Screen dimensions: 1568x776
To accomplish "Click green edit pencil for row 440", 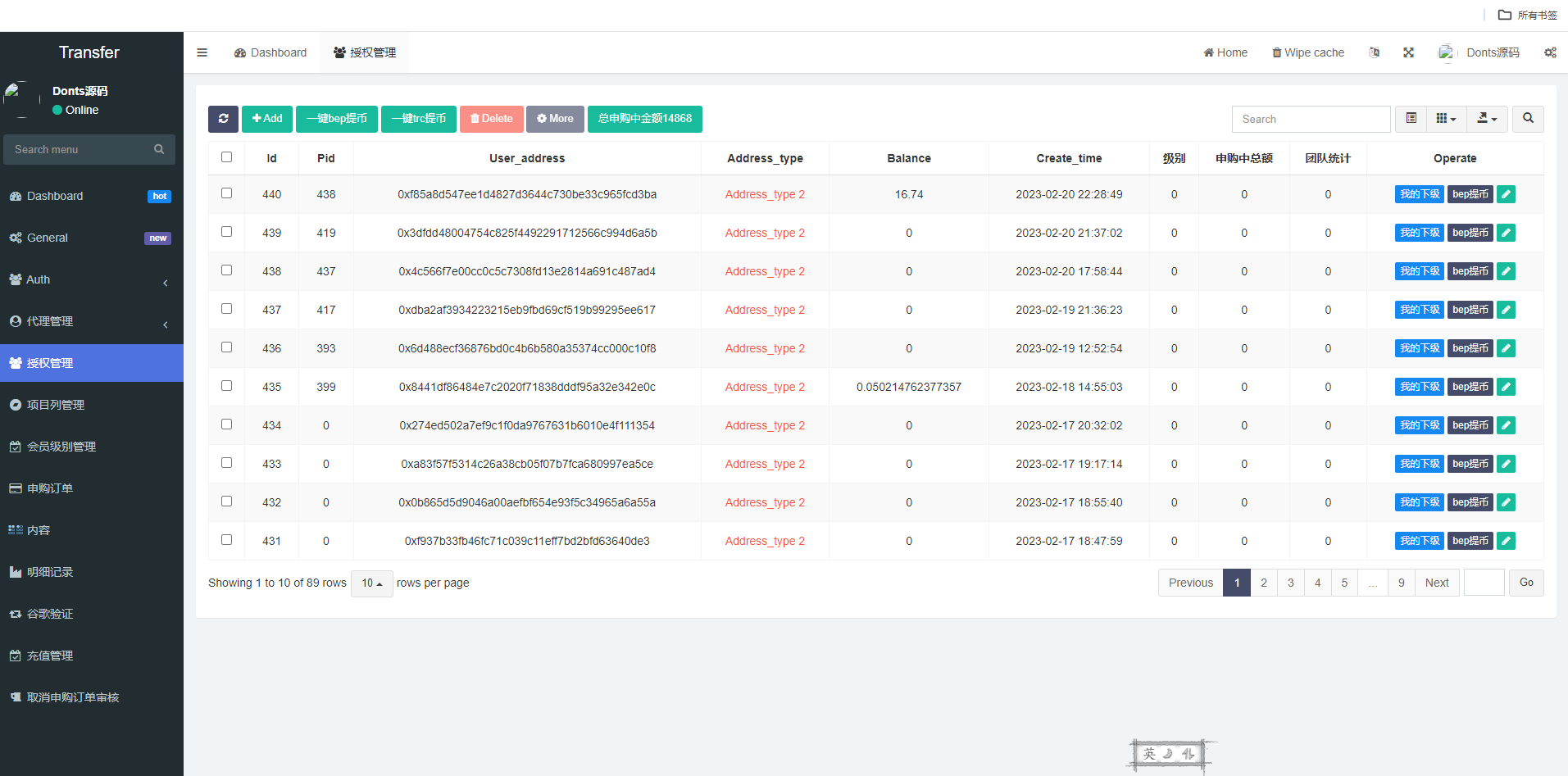I will click(1506, 194).
